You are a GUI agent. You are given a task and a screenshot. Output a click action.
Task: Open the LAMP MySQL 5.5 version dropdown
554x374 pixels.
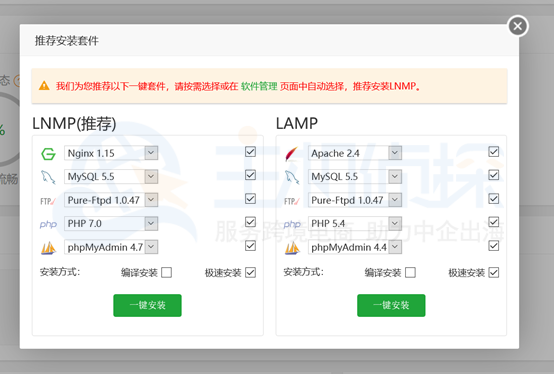click(x=355, y=176)
